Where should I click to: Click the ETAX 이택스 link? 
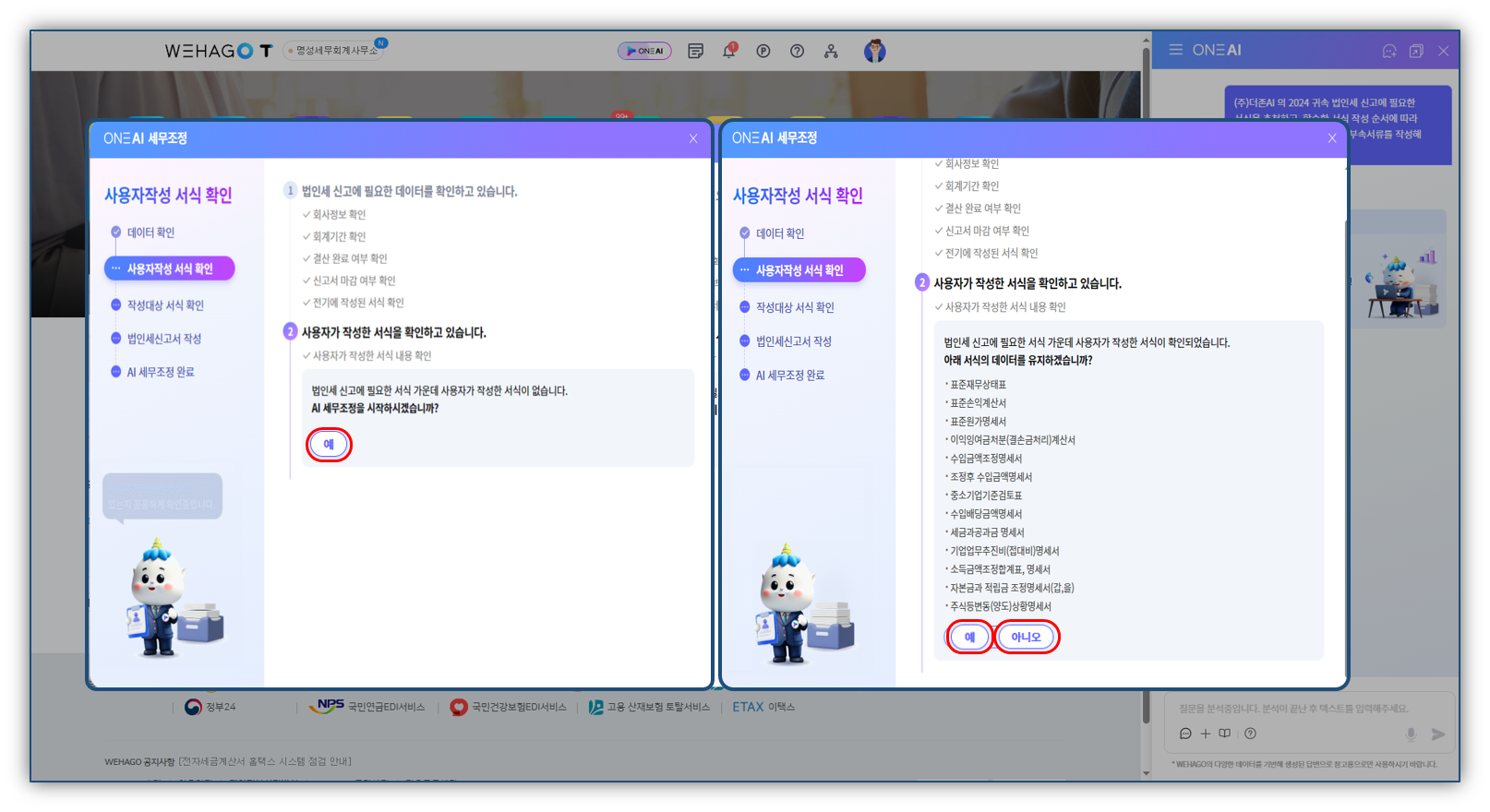coord(763,707)
